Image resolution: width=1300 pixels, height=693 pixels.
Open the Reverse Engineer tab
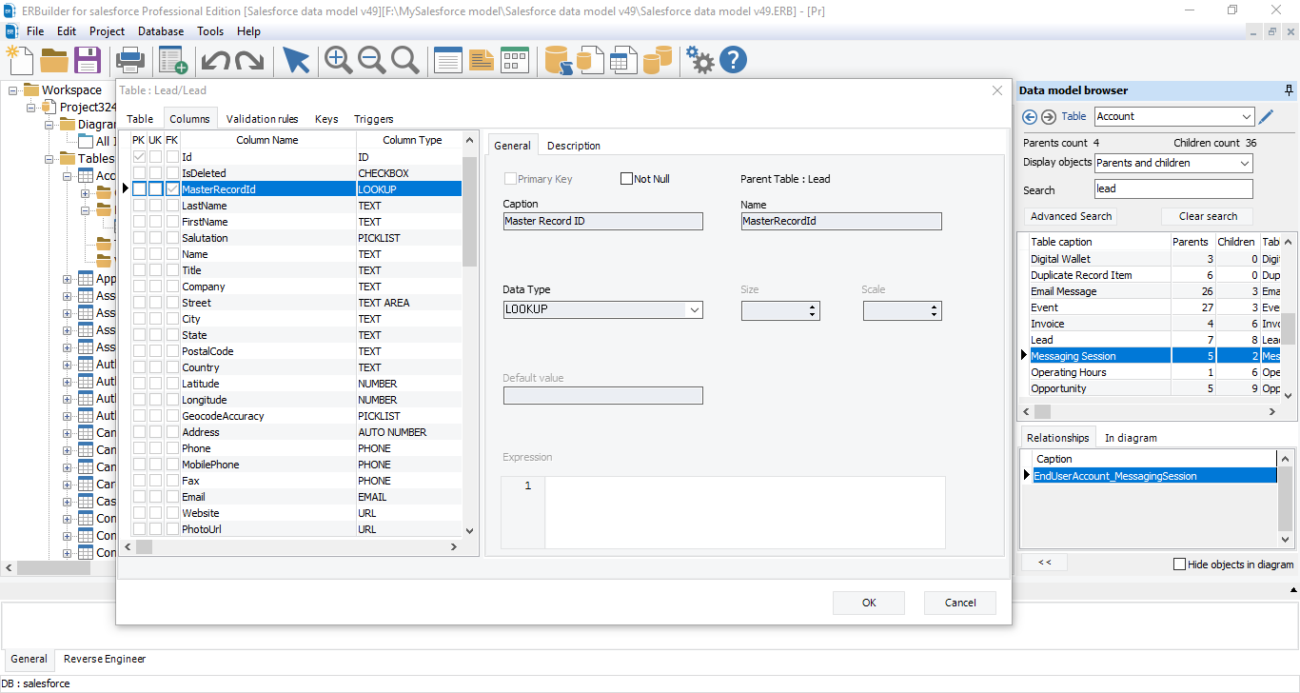[105, 659]
